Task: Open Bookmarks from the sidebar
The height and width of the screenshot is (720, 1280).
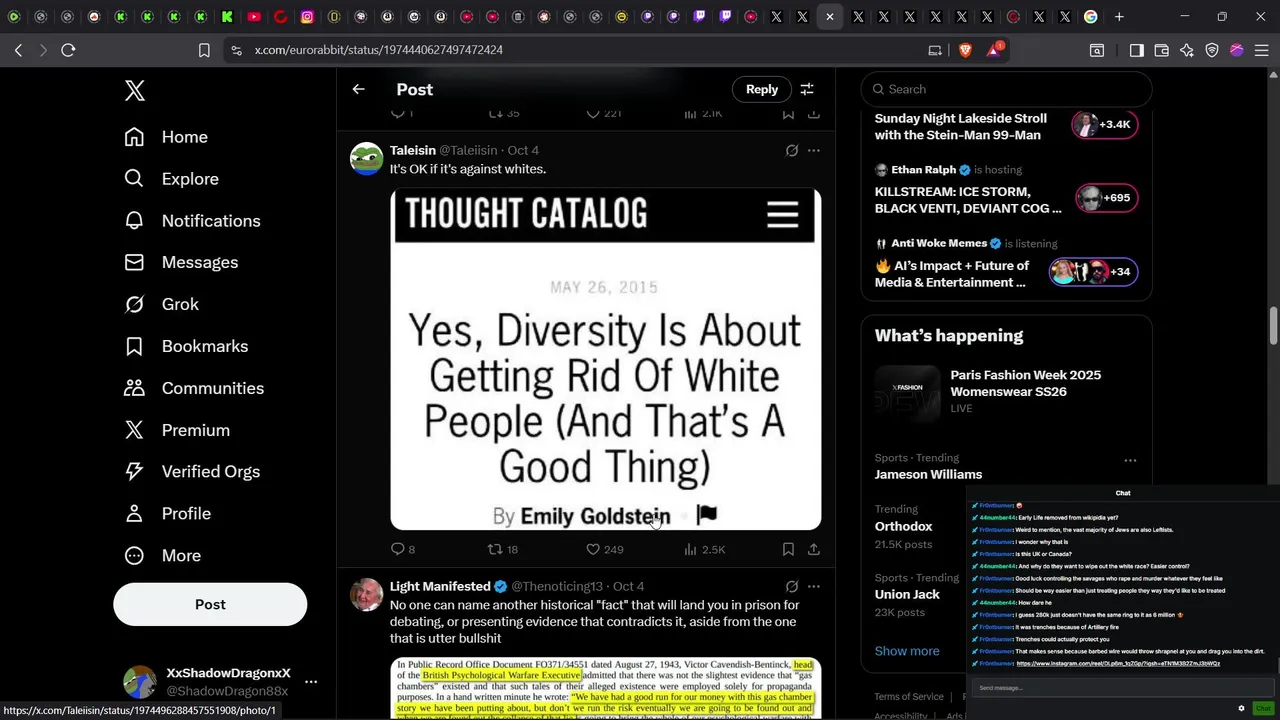Action: 186,346
